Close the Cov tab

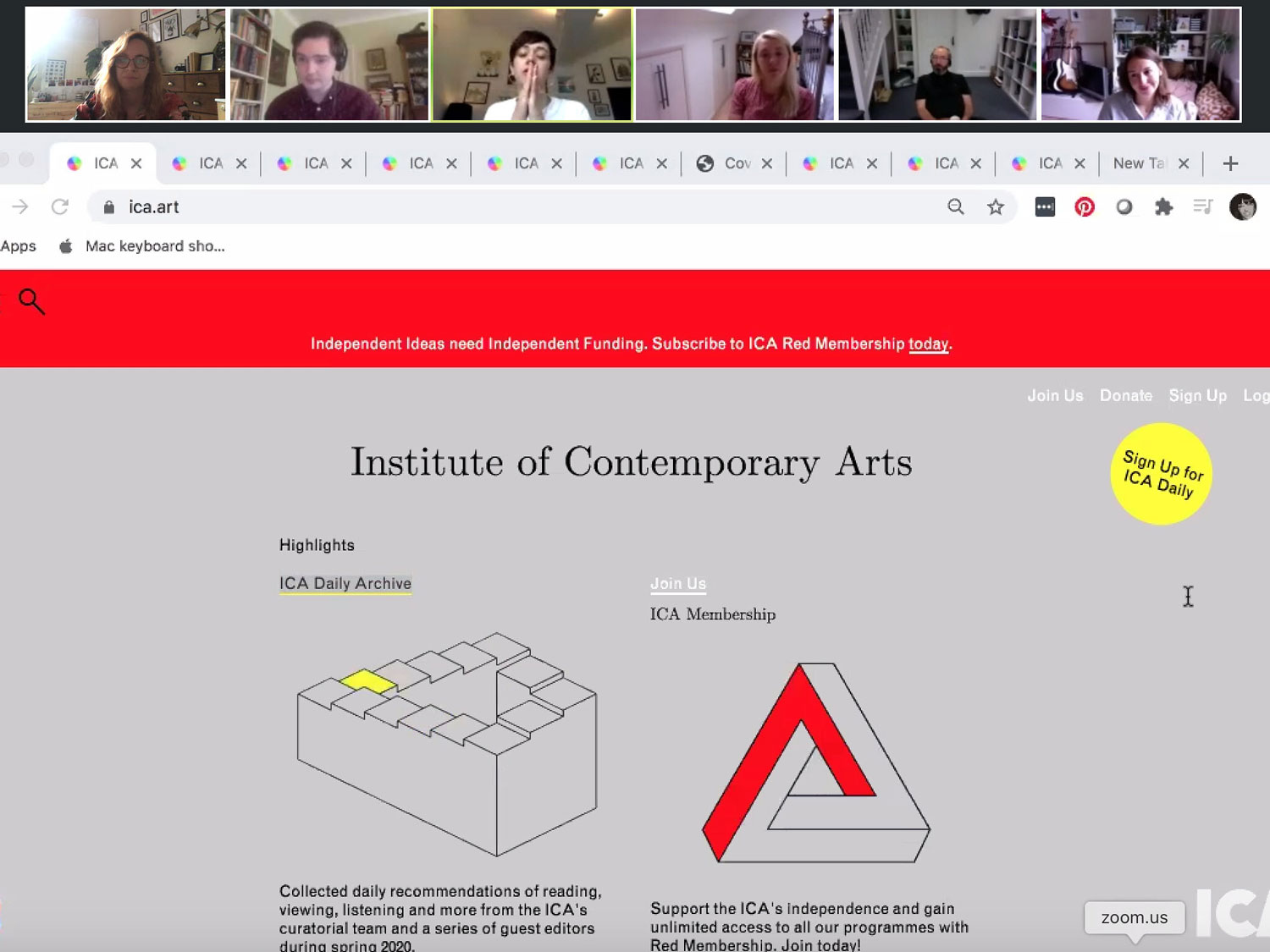click(767, 163)
